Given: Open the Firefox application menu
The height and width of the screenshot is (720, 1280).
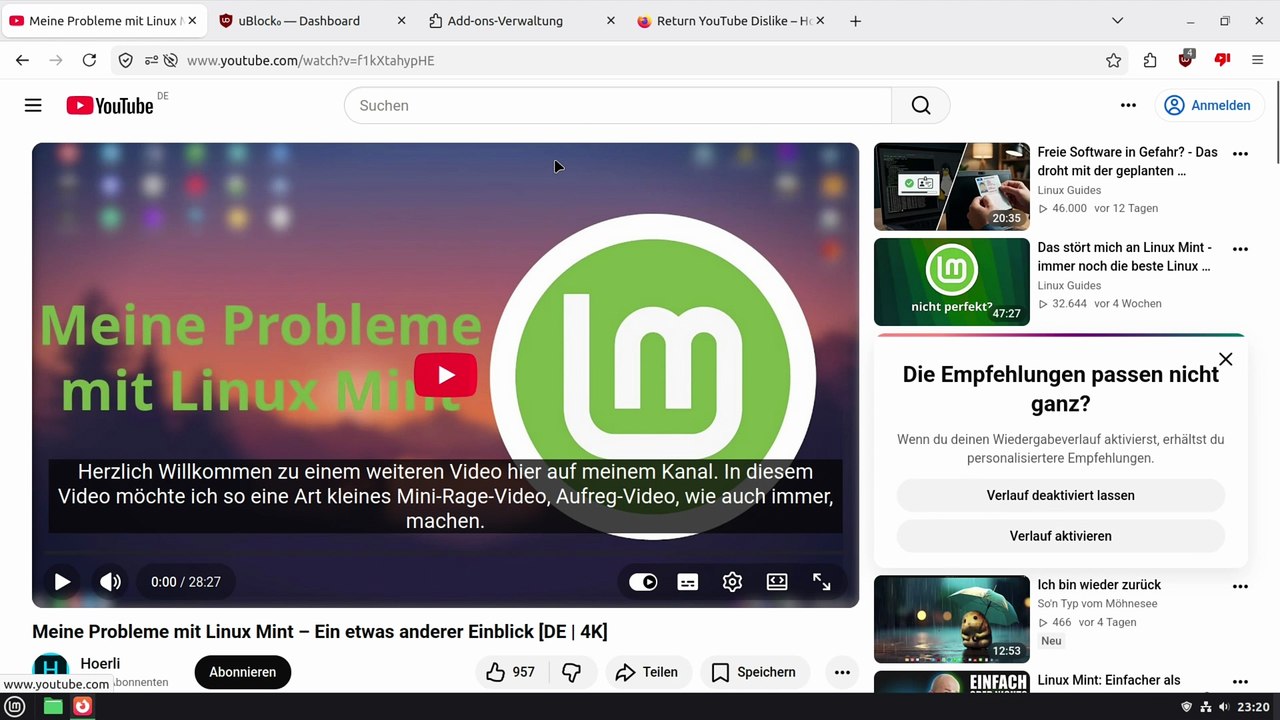Looking at the screenshot, I should click(1258, 60).
